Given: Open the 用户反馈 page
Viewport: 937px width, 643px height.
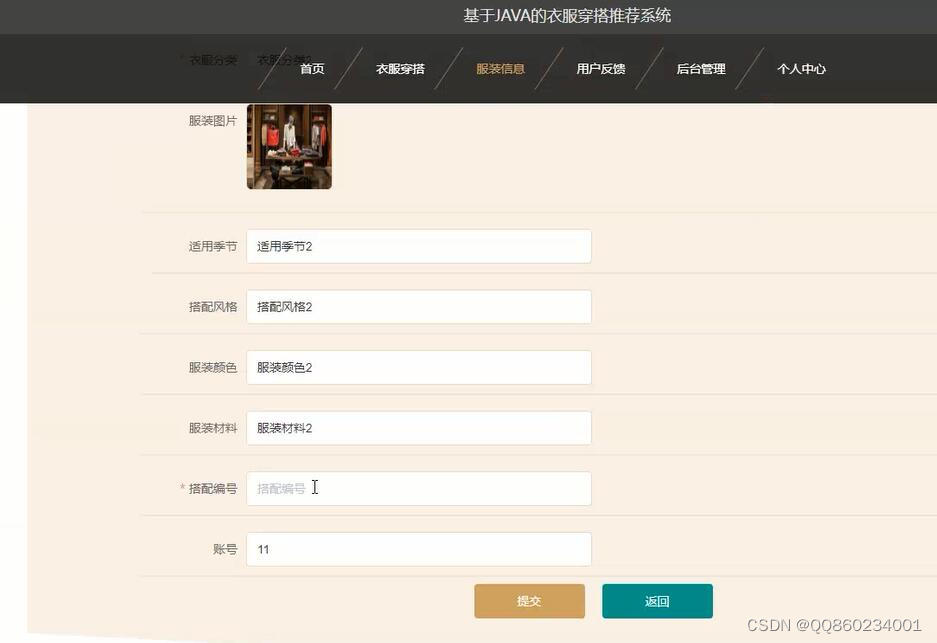Looking at the screenshot, I should point(601,69).
